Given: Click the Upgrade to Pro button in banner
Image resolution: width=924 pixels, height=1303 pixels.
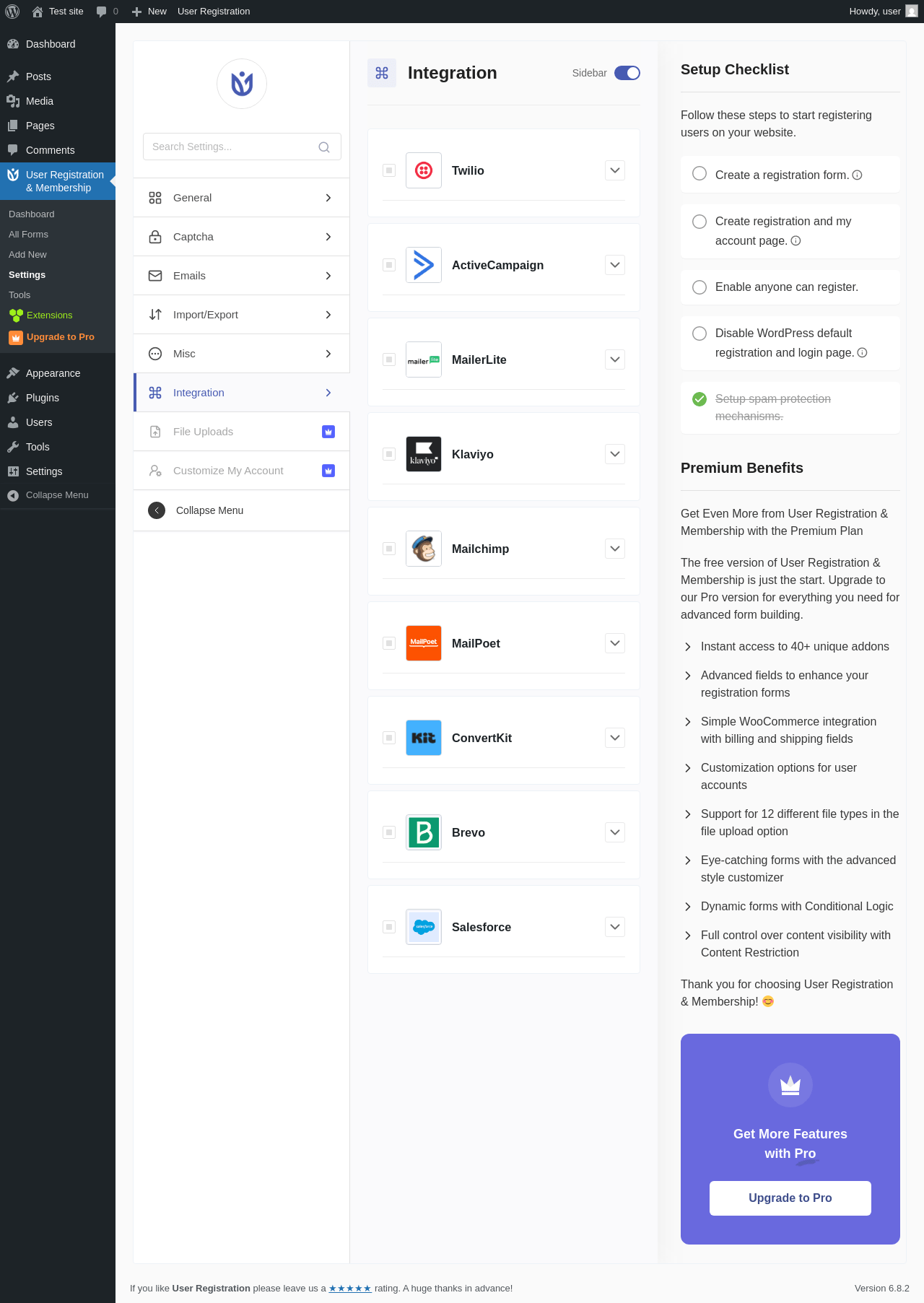Looking at the screenshot, I should [x=790, y=1198].
